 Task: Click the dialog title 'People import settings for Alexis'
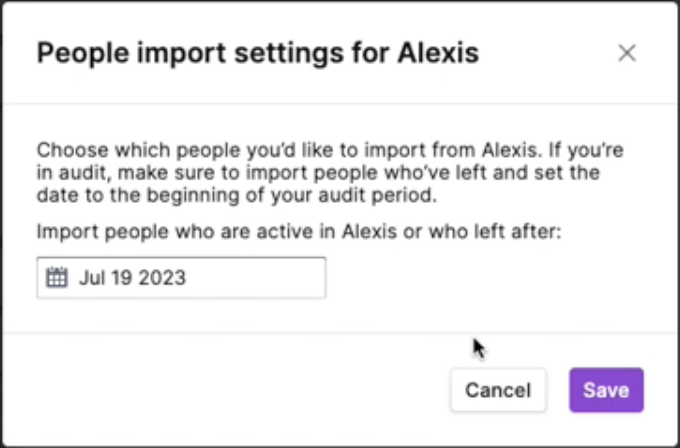tap(258, 53)
